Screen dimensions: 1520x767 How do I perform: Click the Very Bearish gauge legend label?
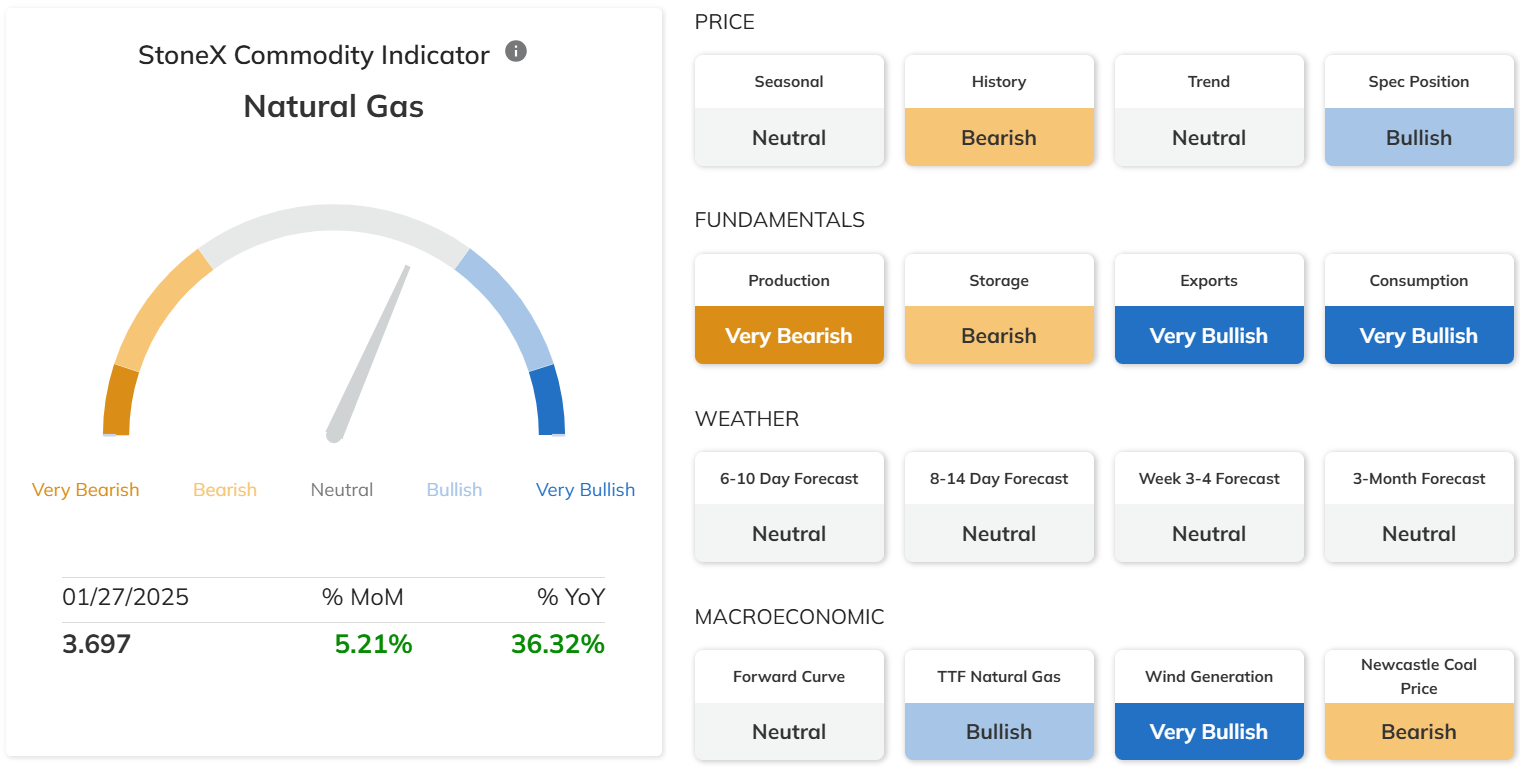tap(86, 490)
